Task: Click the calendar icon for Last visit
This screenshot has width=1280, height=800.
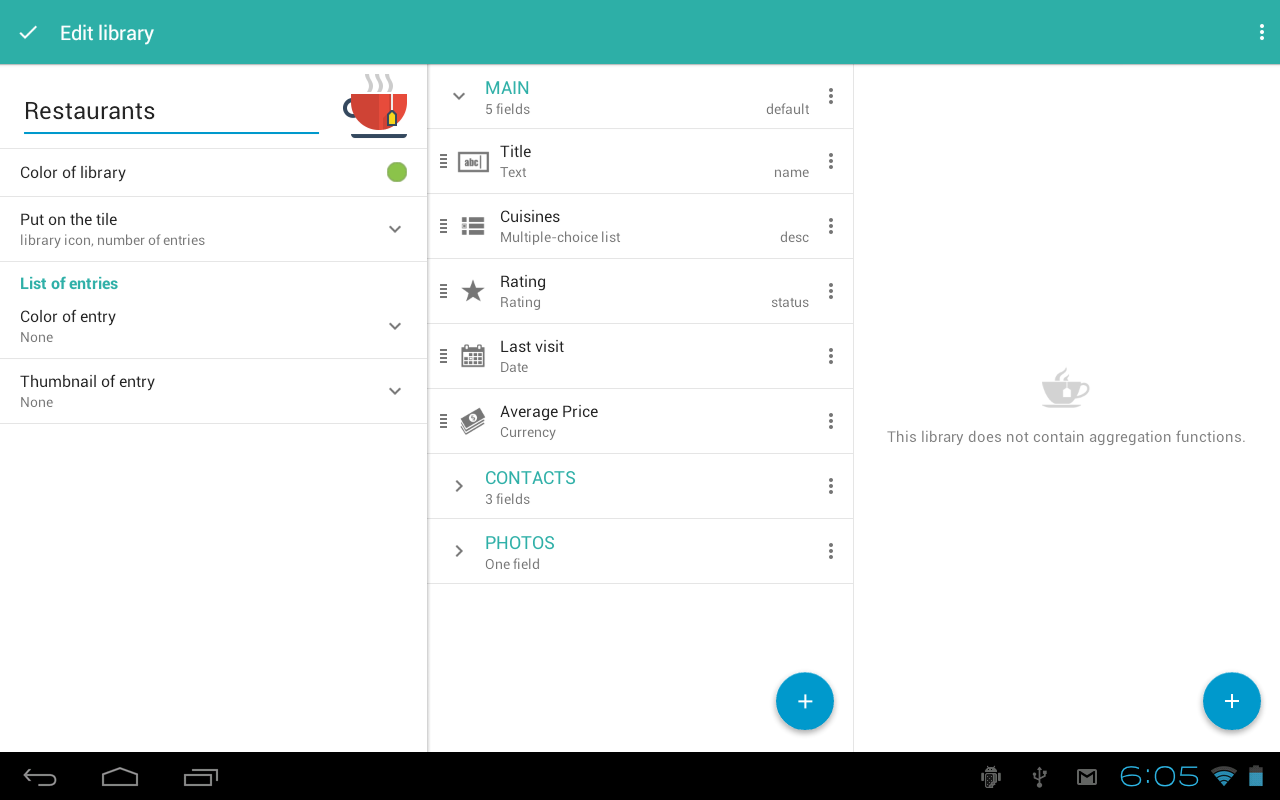Action: coord(472,355)
